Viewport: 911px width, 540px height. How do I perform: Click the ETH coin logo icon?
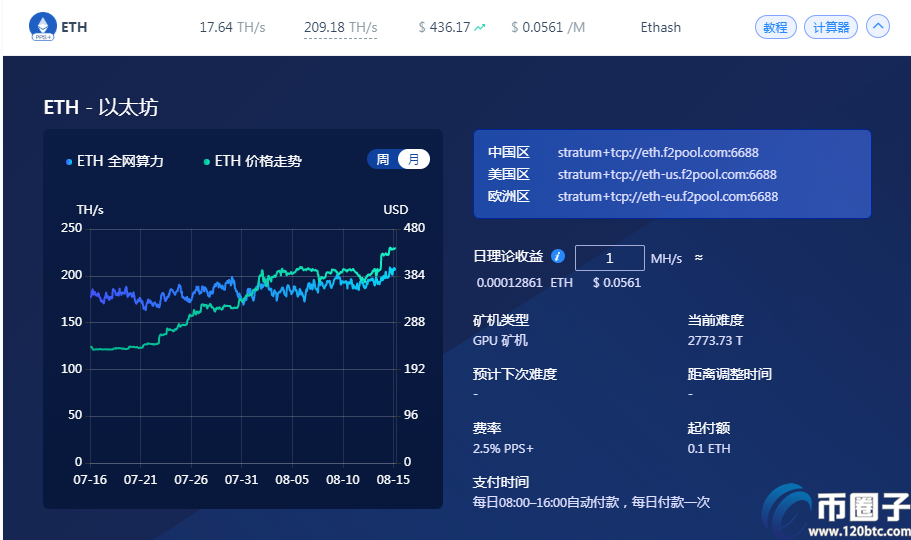coord(42,27)
